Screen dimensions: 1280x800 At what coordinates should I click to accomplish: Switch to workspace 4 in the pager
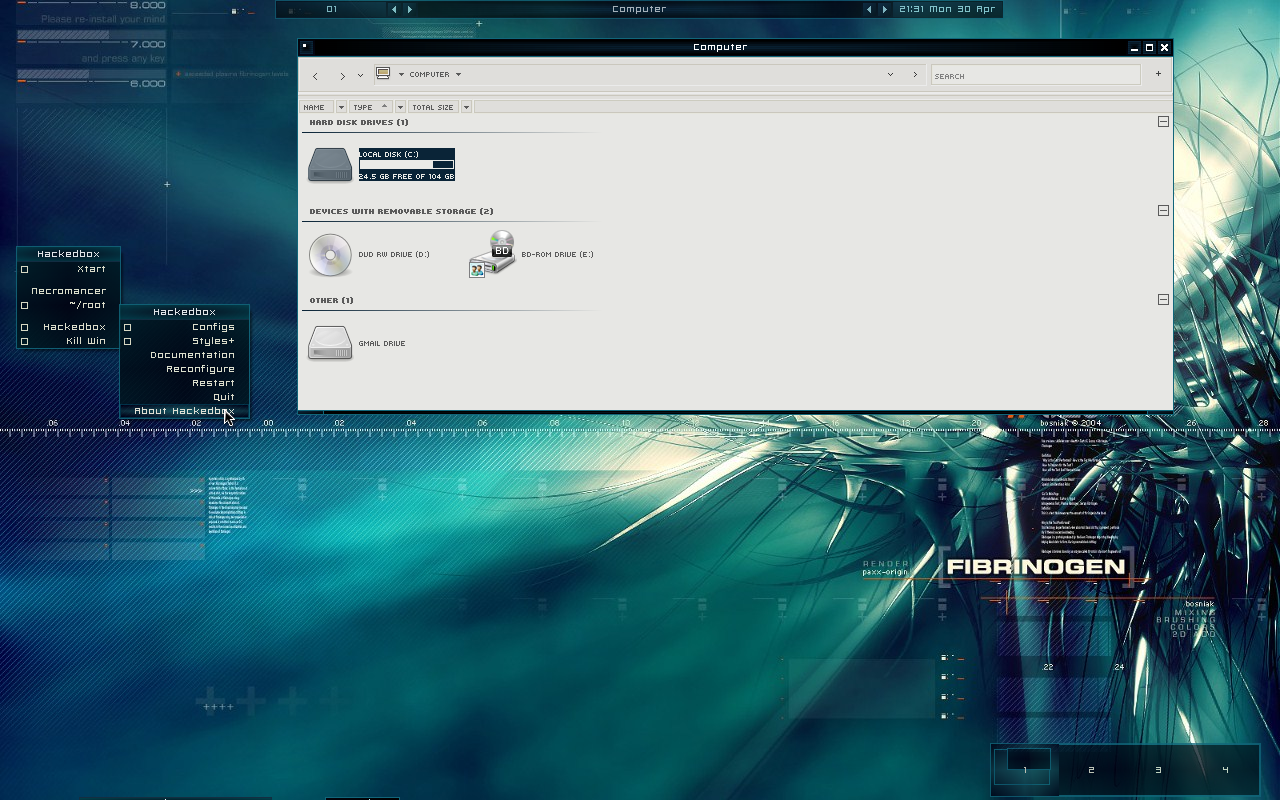click(1225, 769)
